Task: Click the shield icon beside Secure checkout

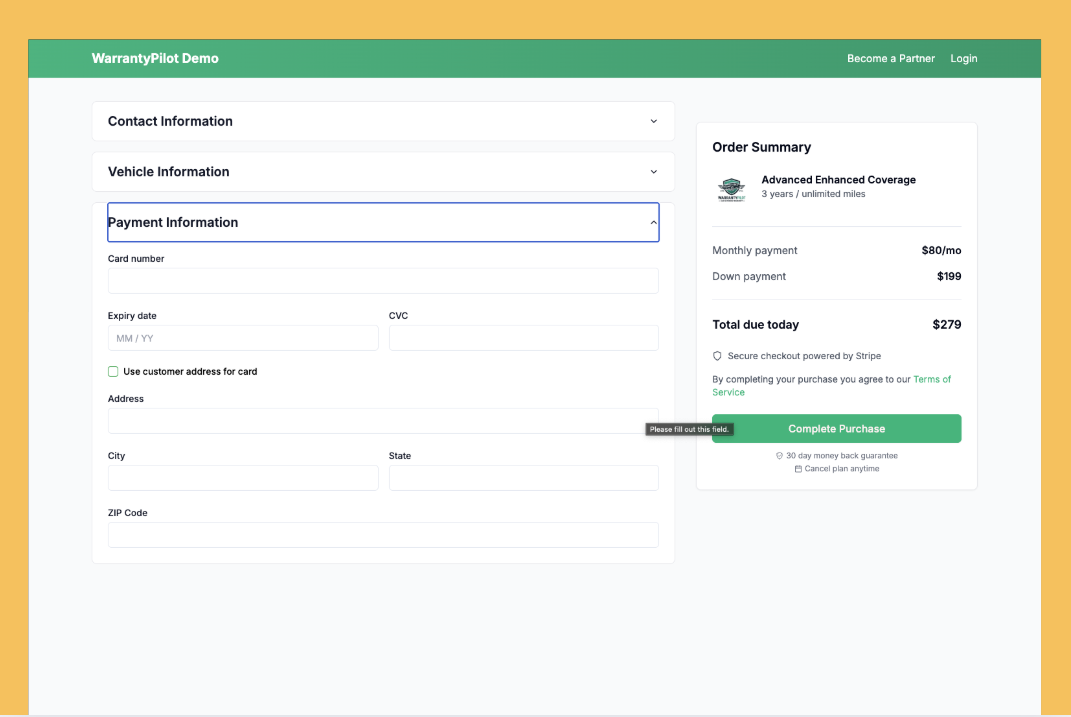Action: tap(717, 356)
